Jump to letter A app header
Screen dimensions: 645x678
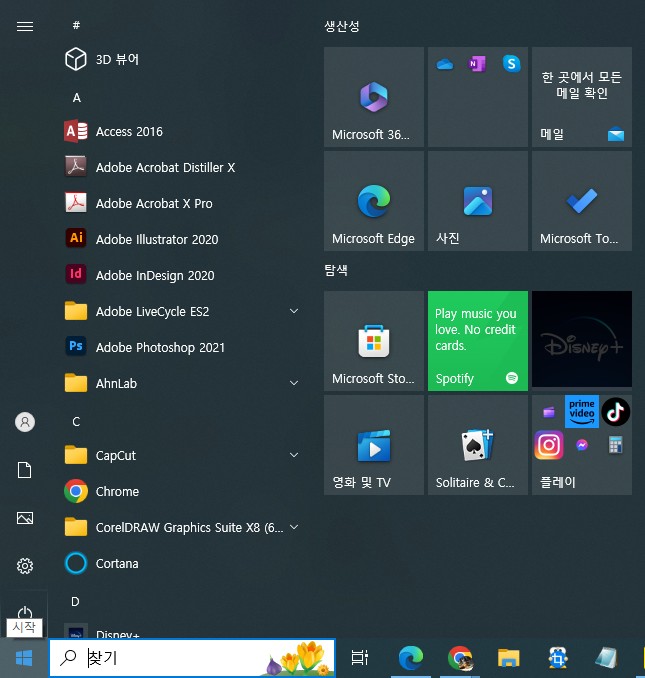77,98
